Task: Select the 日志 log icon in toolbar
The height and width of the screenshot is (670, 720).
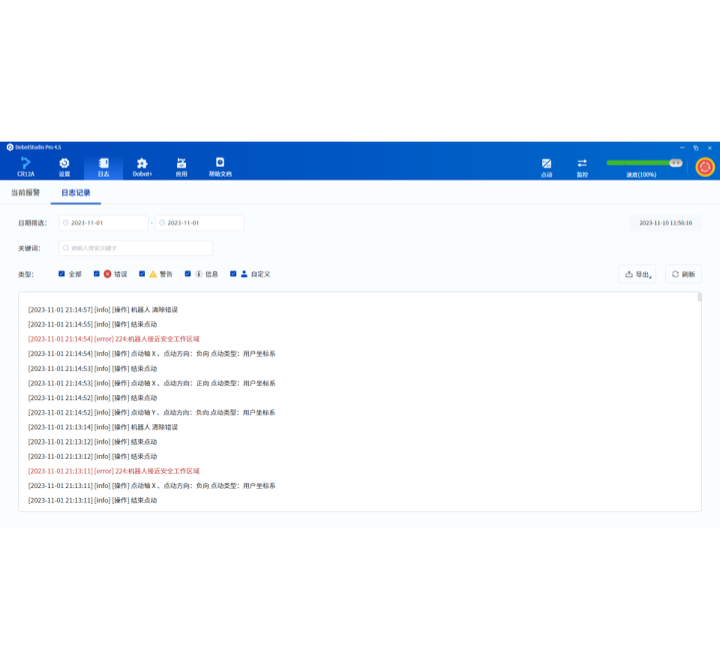Action: 103,166
